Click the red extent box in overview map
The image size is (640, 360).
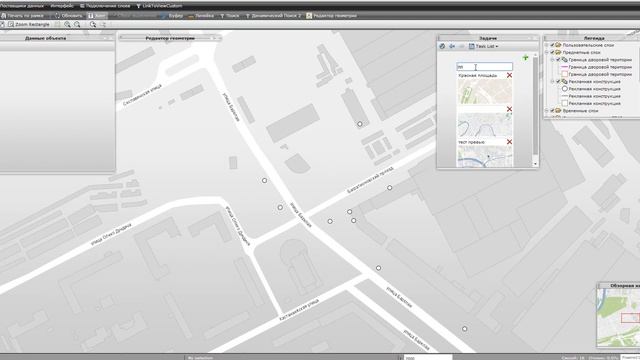(x=630, y=318)
